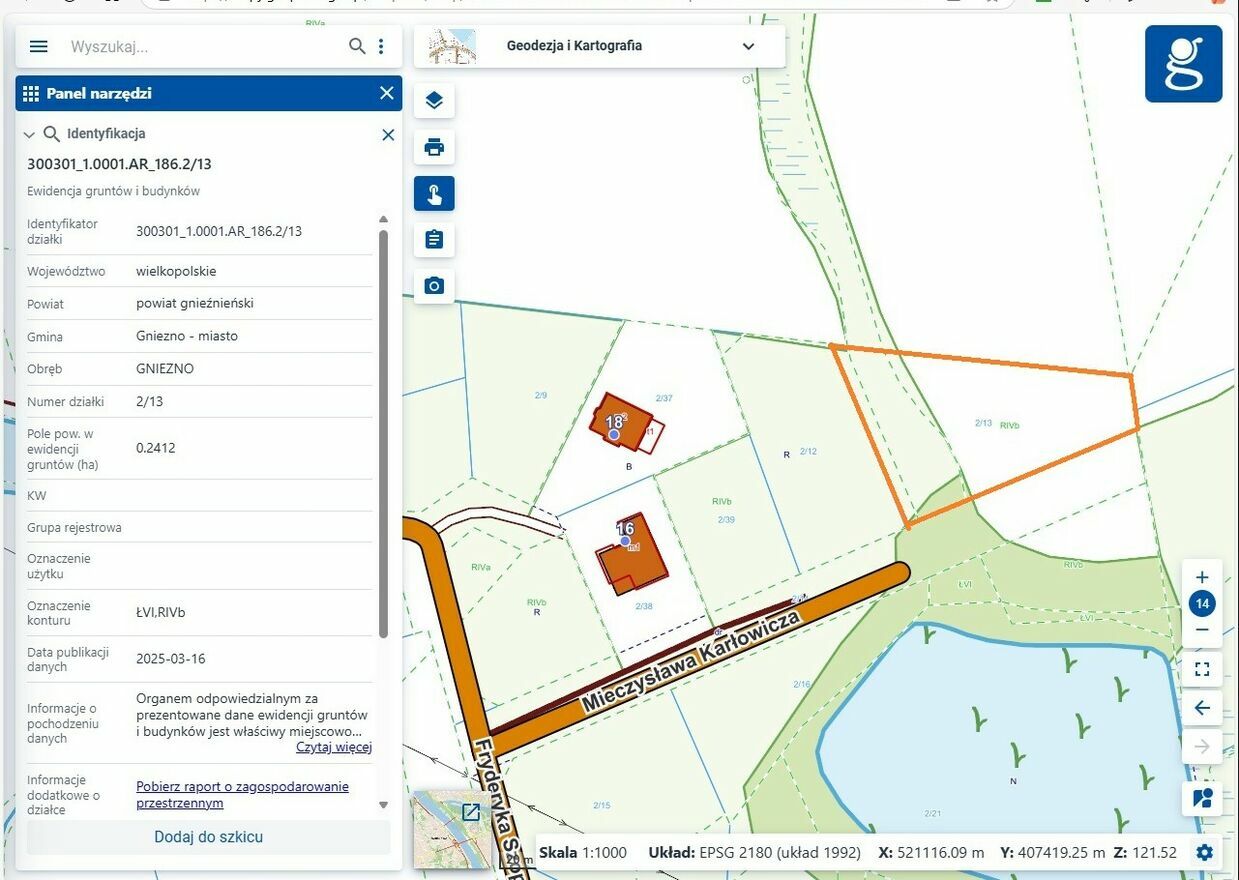Click the Dodaj do szkicu button
1239x880 pixels.
pyautogui.click(x=208, y=837)
